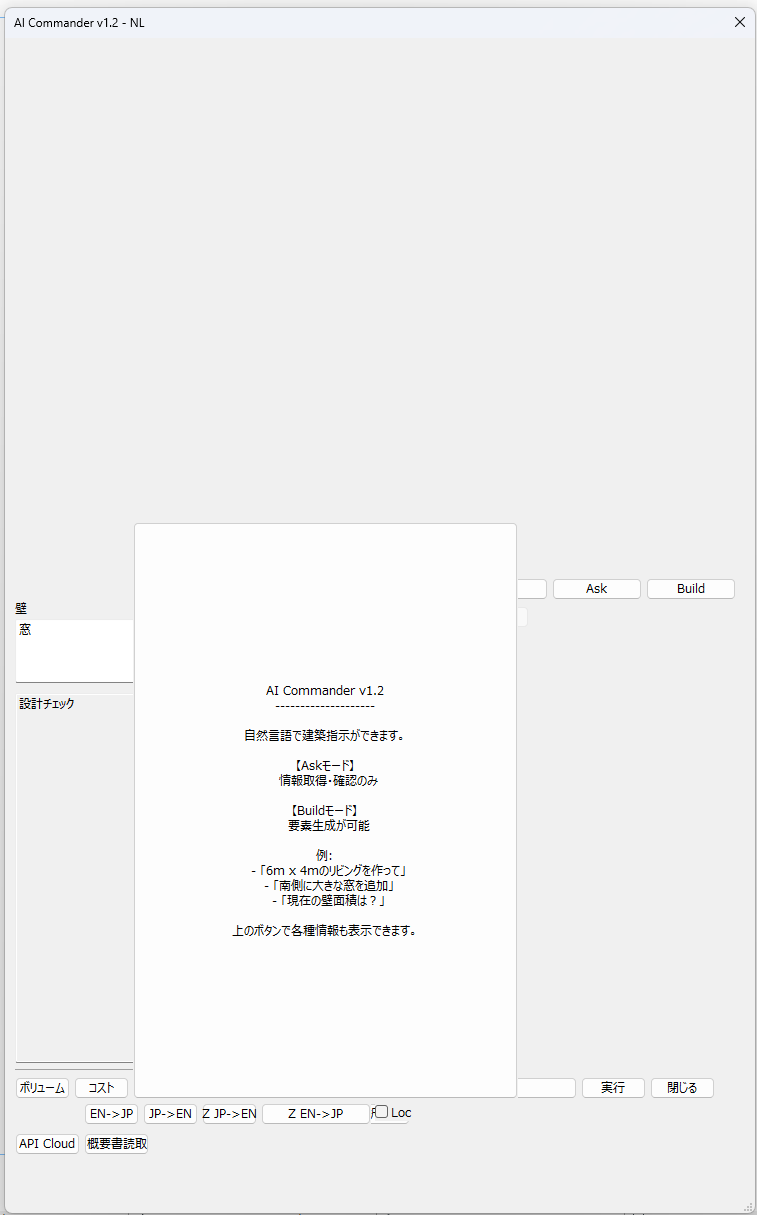Click the AI Commander help text panel
Viewport: 757px width, 1215px height.
325,810
